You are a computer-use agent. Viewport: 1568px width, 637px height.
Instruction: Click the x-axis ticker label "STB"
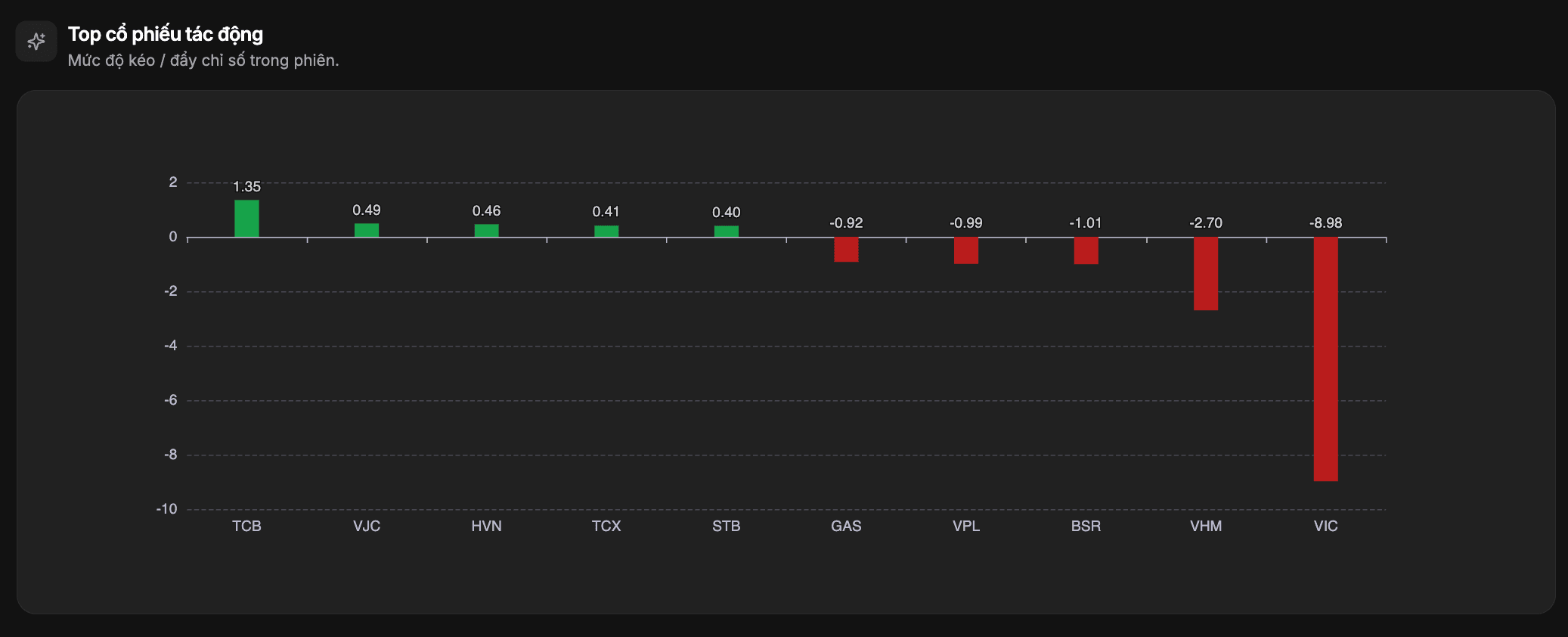tap(727, 527)
